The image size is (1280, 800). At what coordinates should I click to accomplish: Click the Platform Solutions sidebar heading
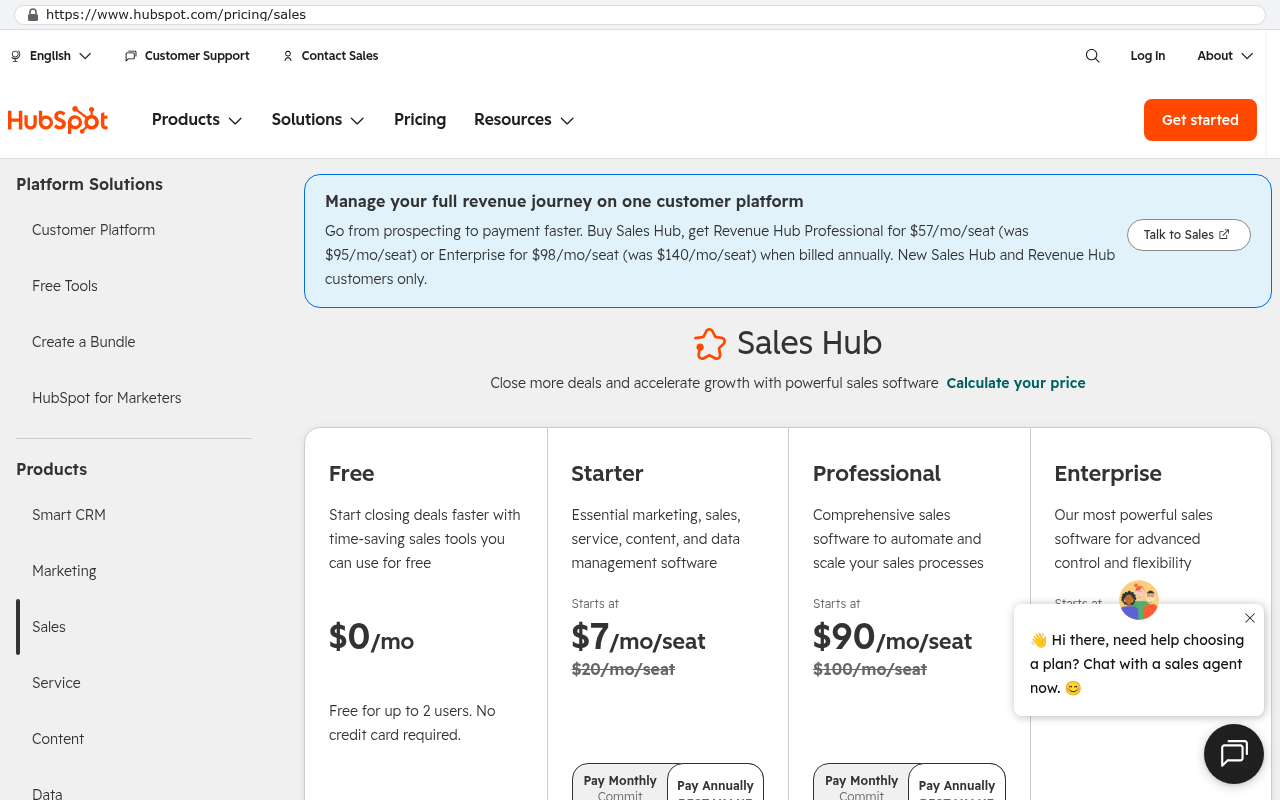pos(89,184)
